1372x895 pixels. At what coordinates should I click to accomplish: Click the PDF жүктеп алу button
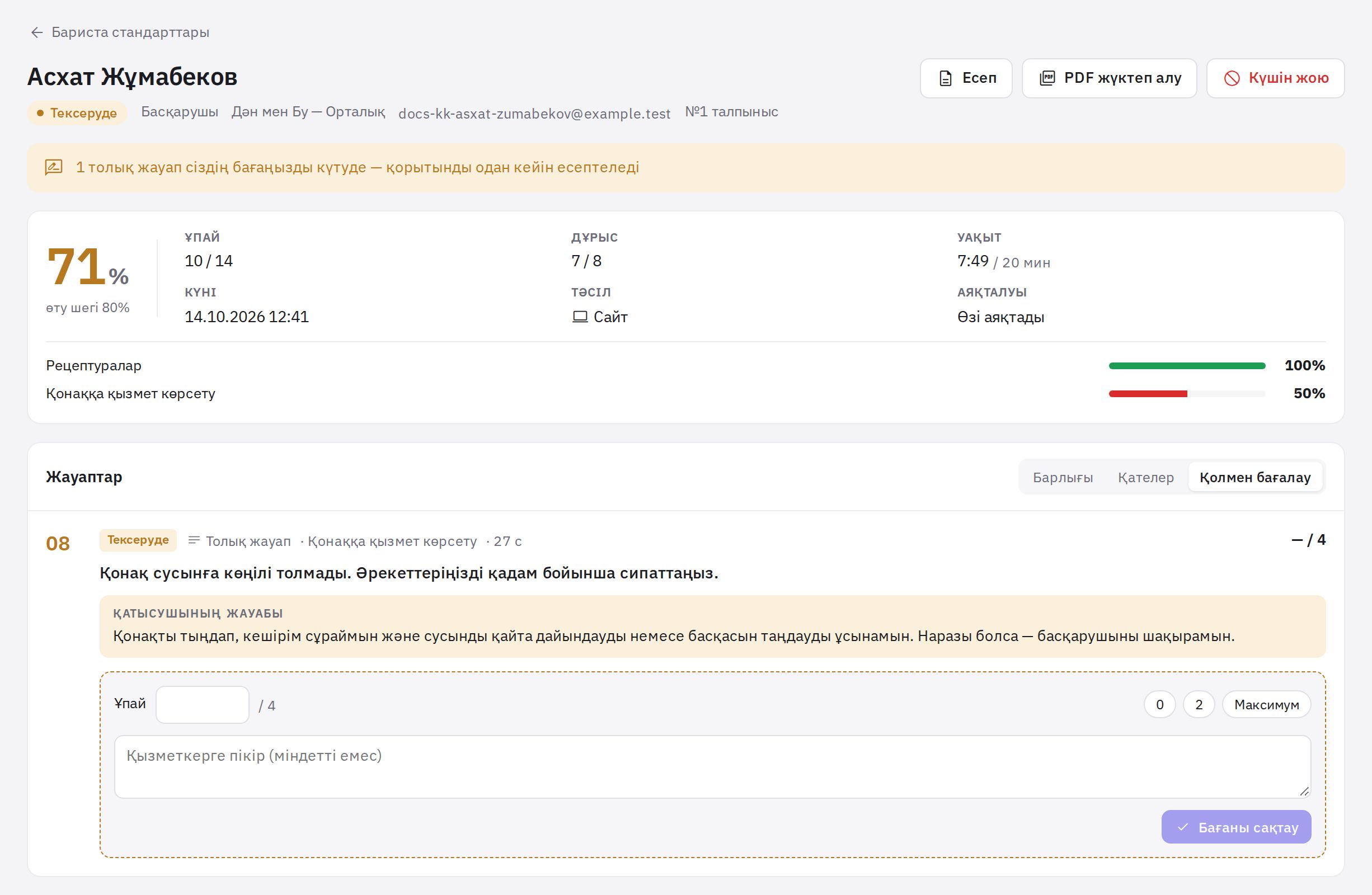(1109, 78)
